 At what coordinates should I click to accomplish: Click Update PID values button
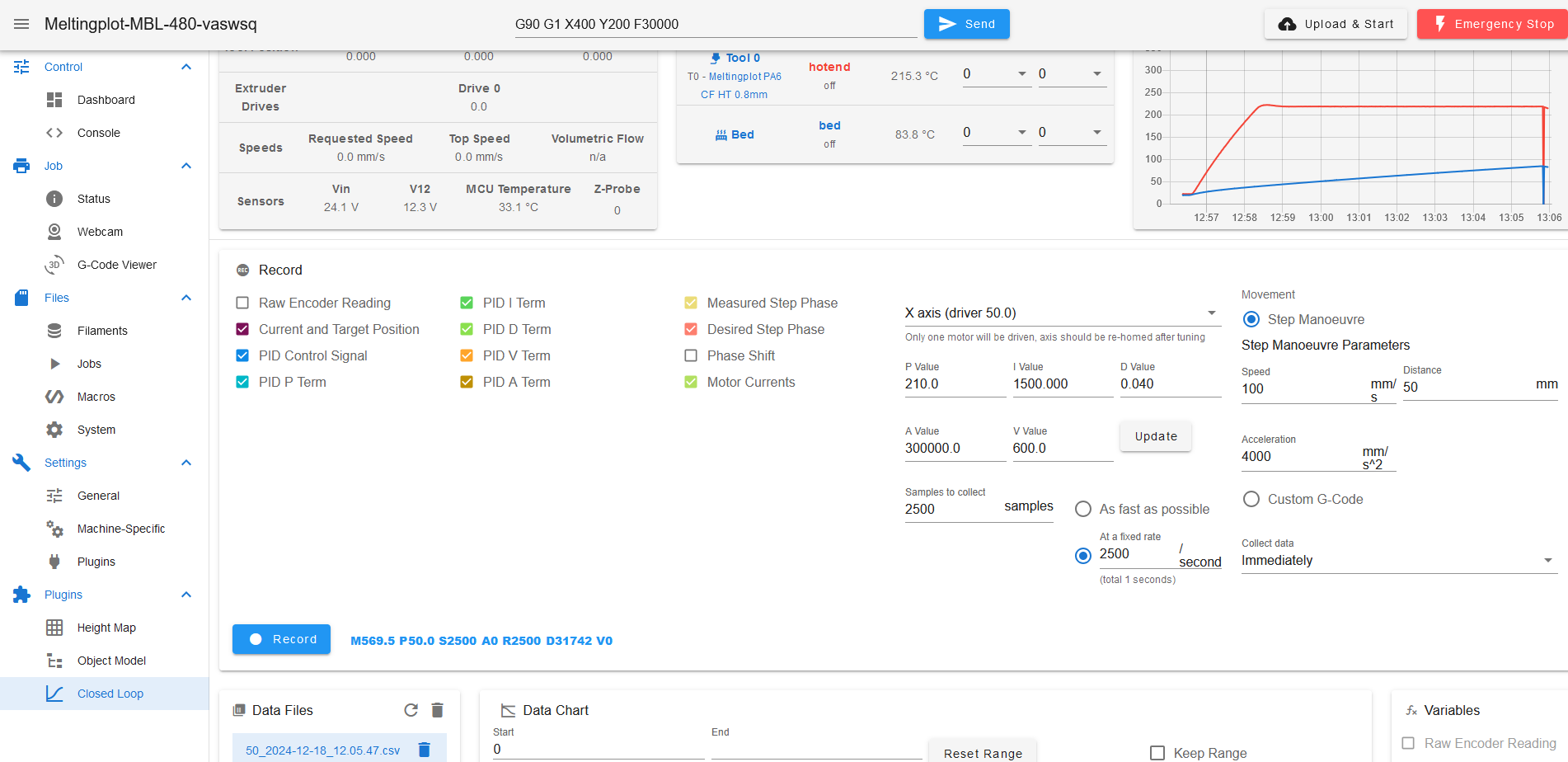click(x=1156, y=436)
